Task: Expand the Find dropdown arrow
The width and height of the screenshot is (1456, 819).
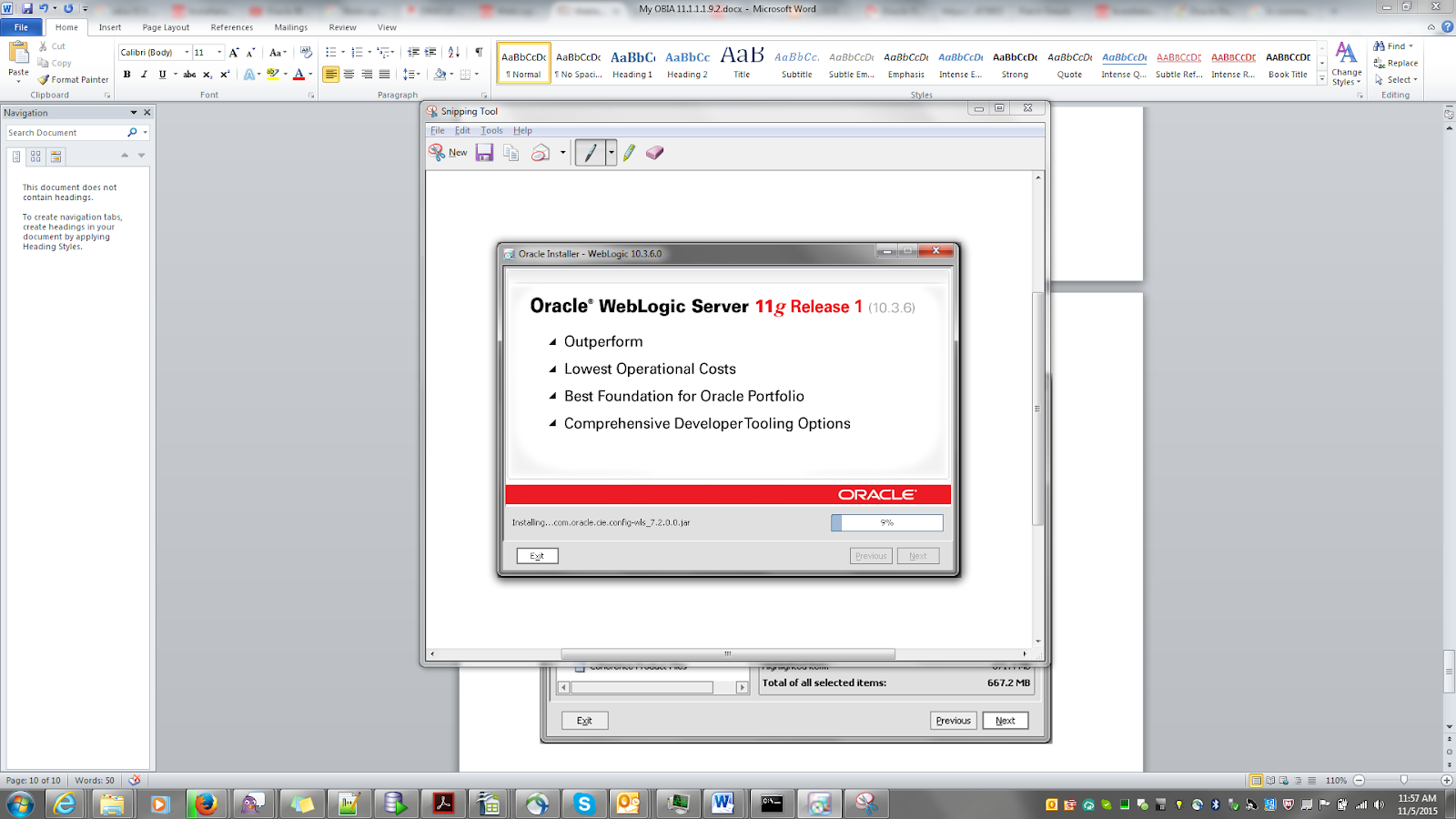Action: (x=1411, y=46)
